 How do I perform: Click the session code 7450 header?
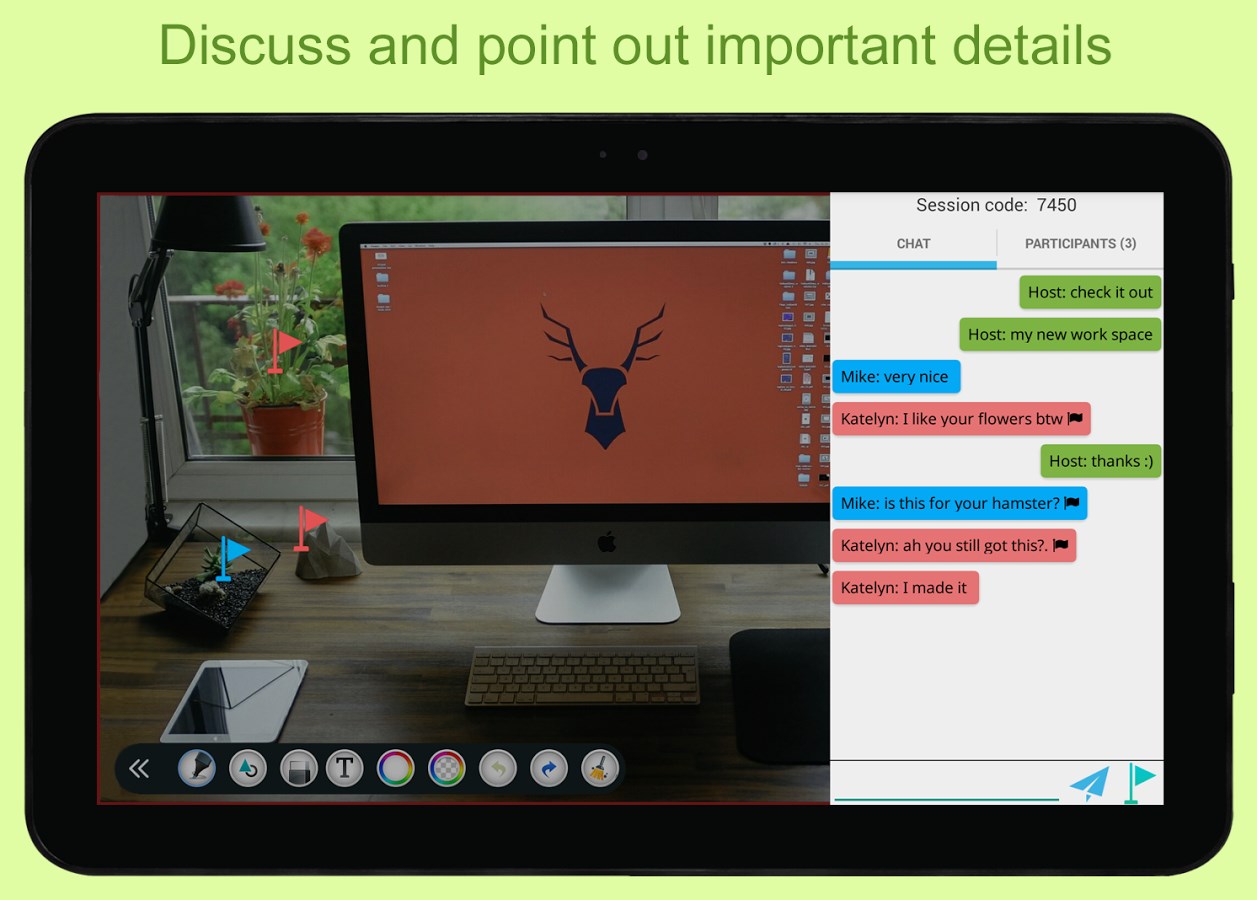pyautogui.click(x=996, y=205)
